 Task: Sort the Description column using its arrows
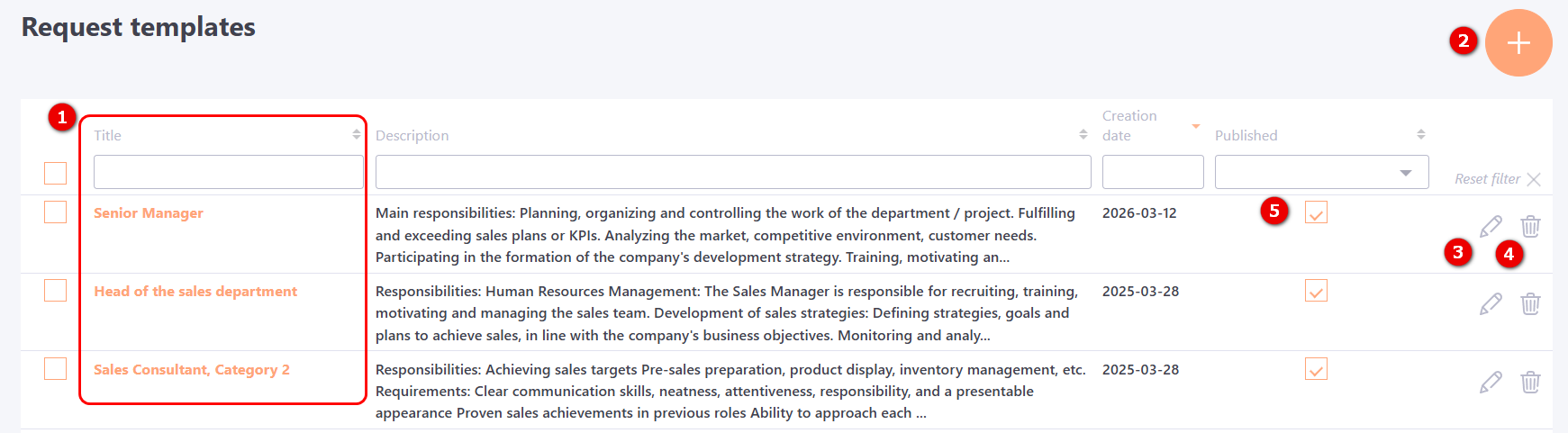tap(1083, 134)
